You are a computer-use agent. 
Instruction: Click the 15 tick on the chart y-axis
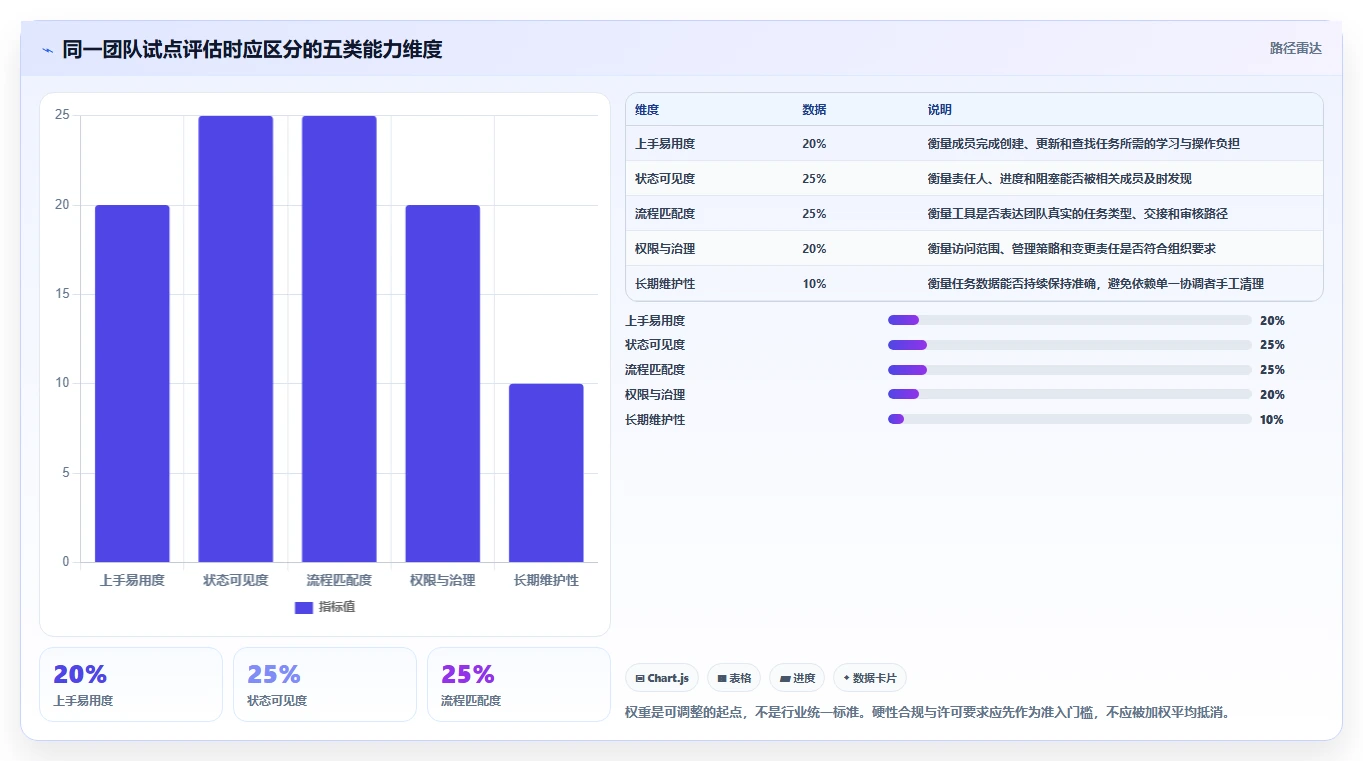[x=62, y=294]
